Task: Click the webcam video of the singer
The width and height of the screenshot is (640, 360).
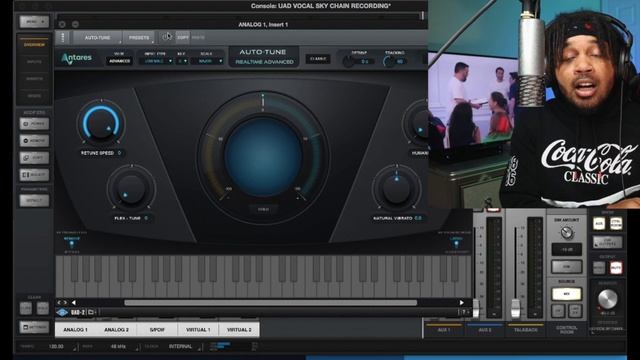Action: pos(534,104)
